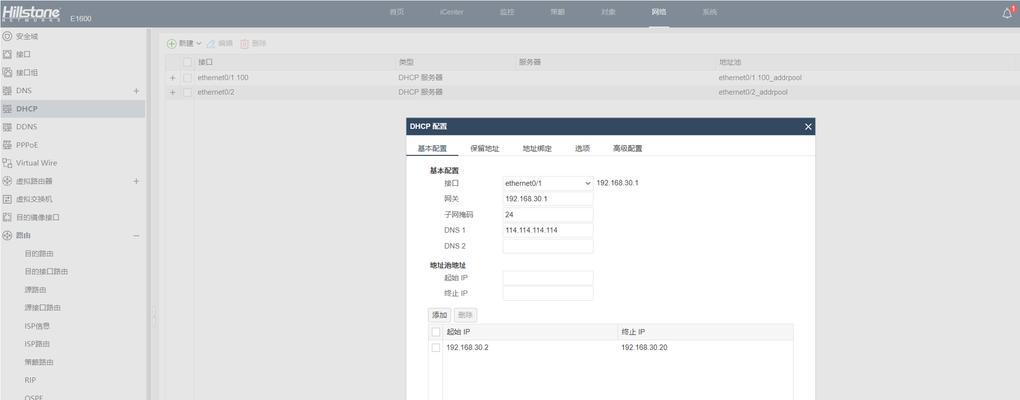This screenshot has width=1020, height=400.
Task: Click the DDNS sidebar icon
Action: pos(7,127)
